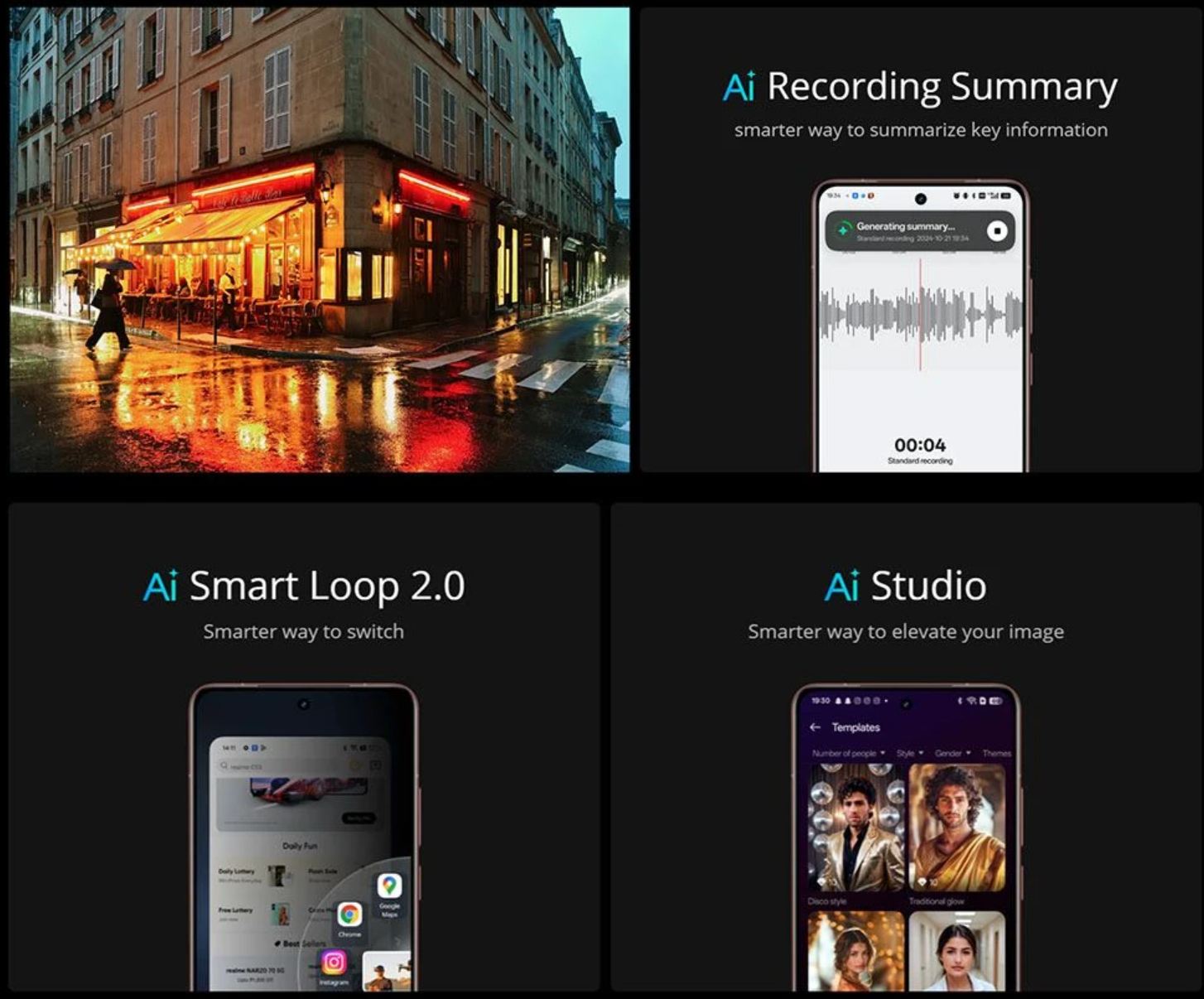Launch Instagram from the Smart Loop panel
The height and width of the screenshot is (999, 1204).
(334, 963)
